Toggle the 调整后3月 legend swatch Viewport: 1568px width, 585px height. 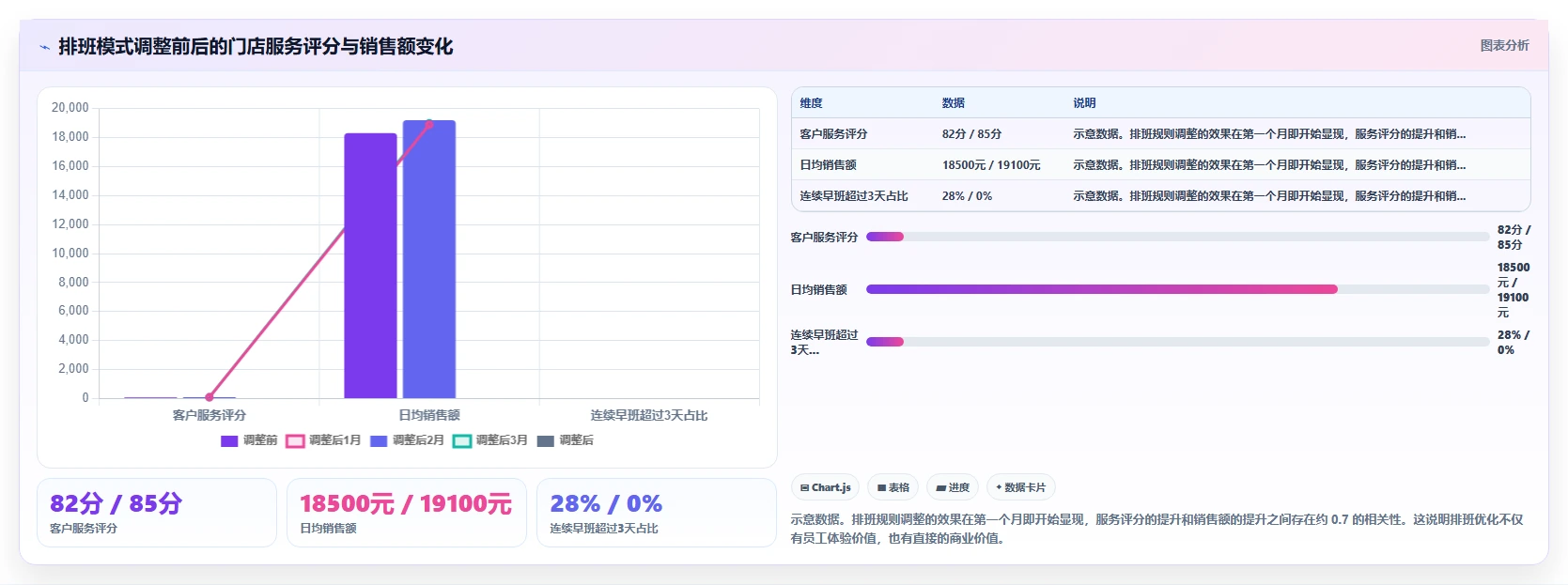tap(461, 440)
